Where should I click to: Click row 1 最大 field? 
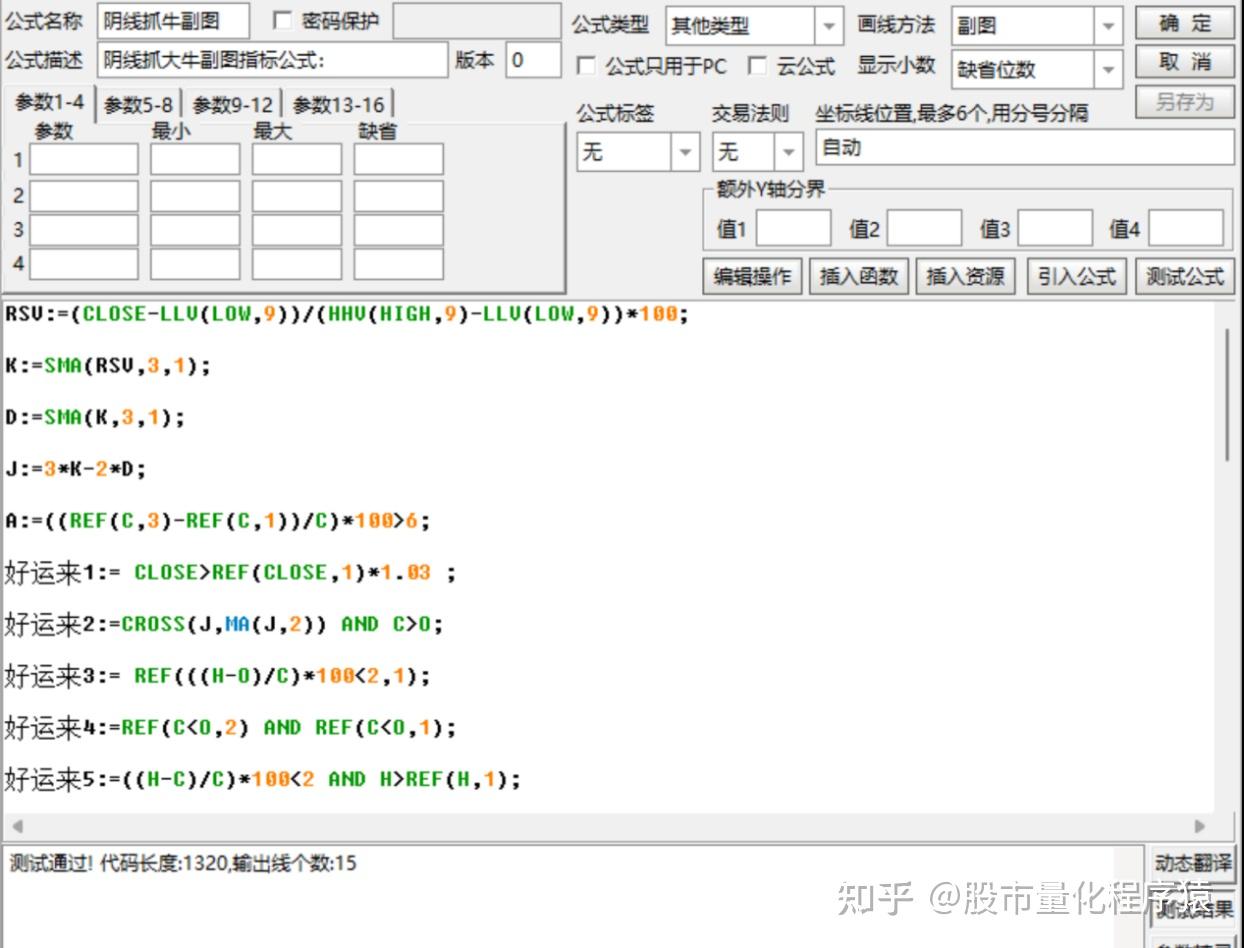[297, 160]
